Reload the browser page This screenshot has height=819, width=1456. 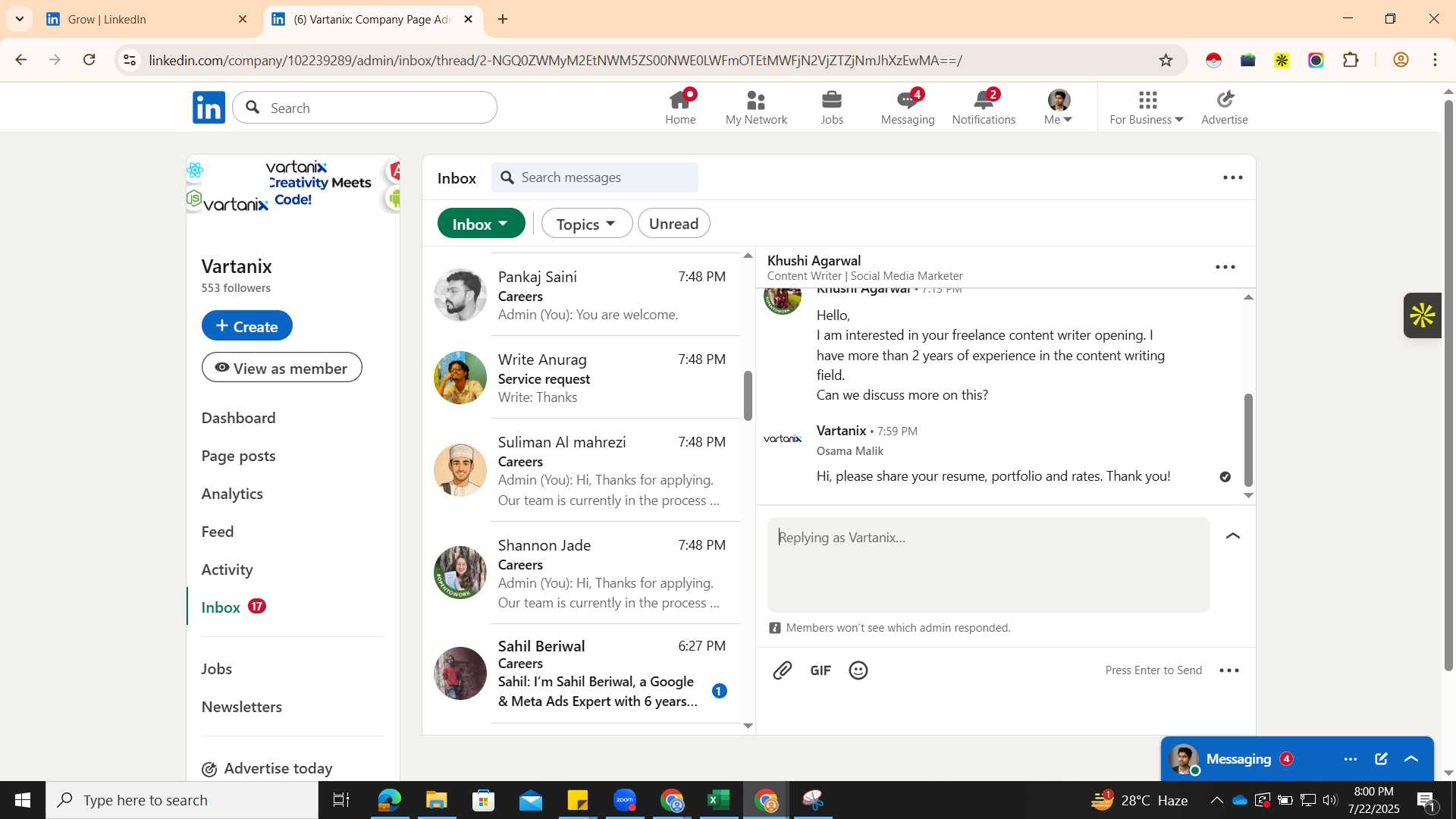[x=89, y=60]
